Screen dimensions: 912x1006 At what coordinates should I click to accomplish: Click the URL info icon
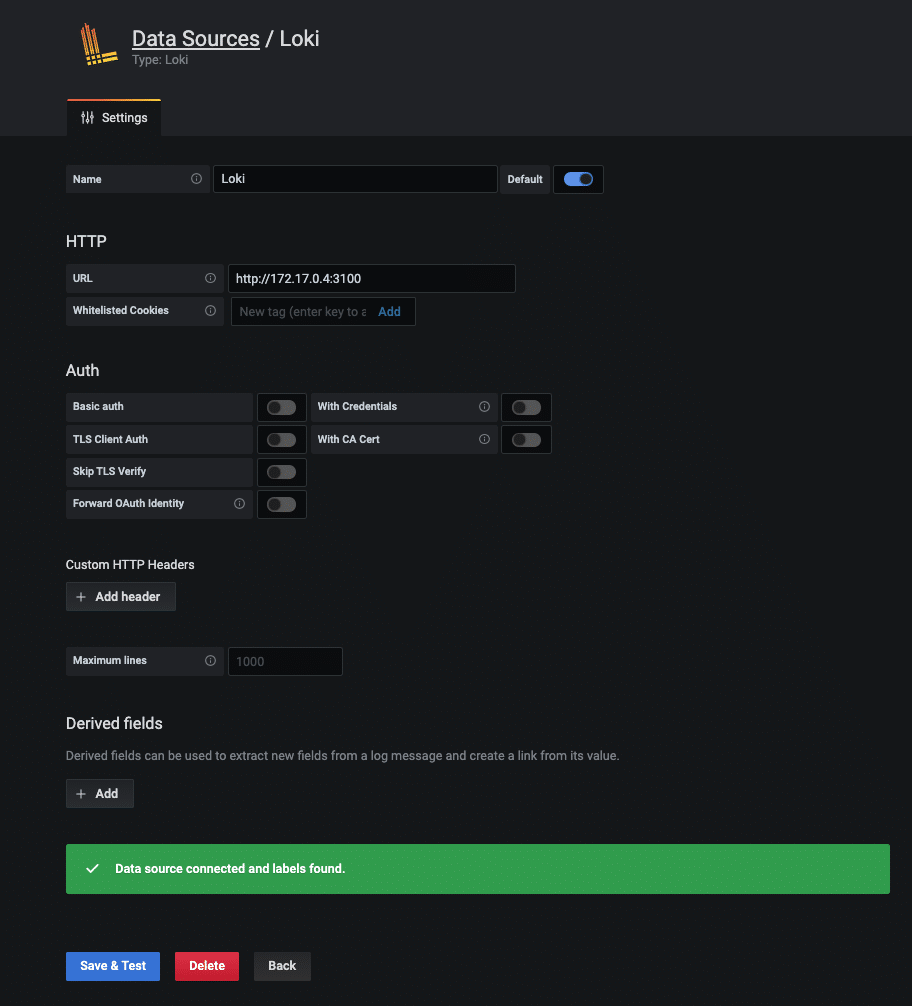click(x=210, y=278)
